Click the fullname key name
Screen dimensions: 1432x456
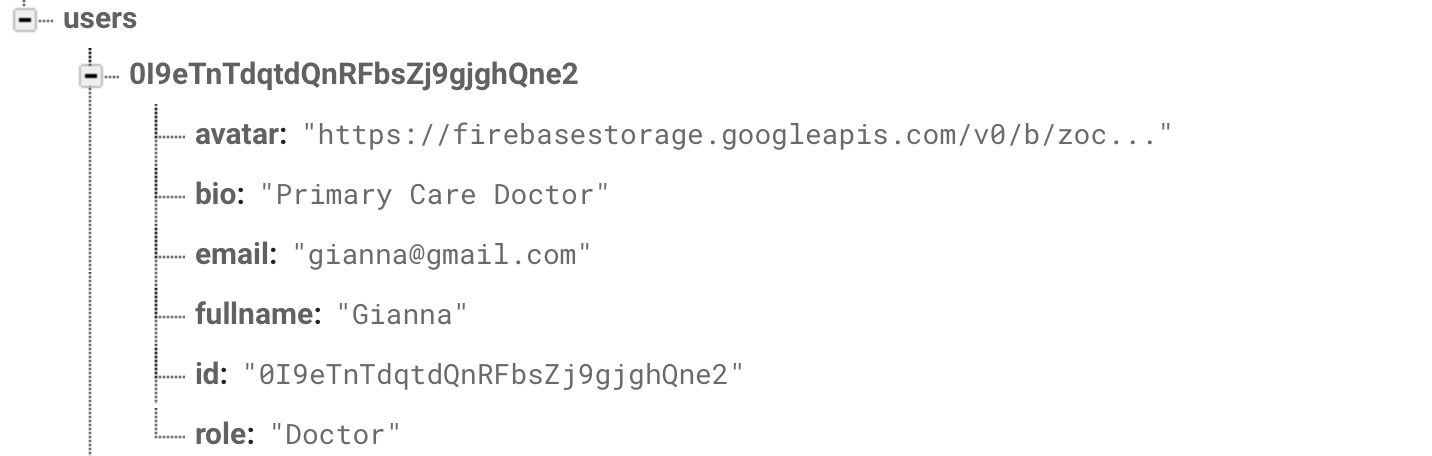tap(258, 314)
